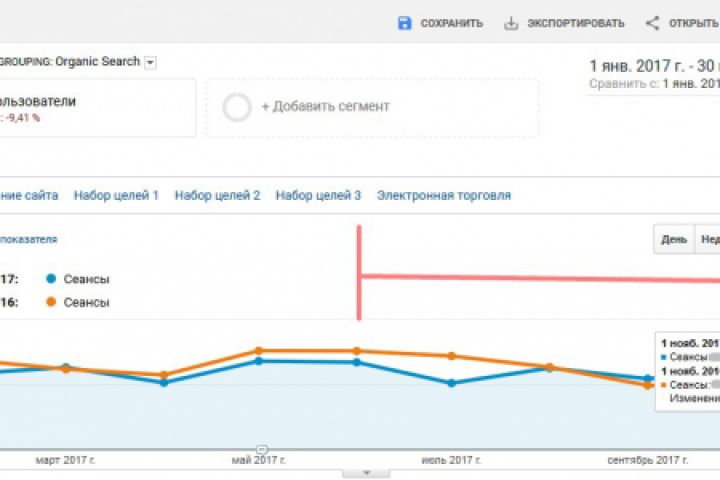Select the Неделя granularity button

pyautogui.click(x=708, y=239)
